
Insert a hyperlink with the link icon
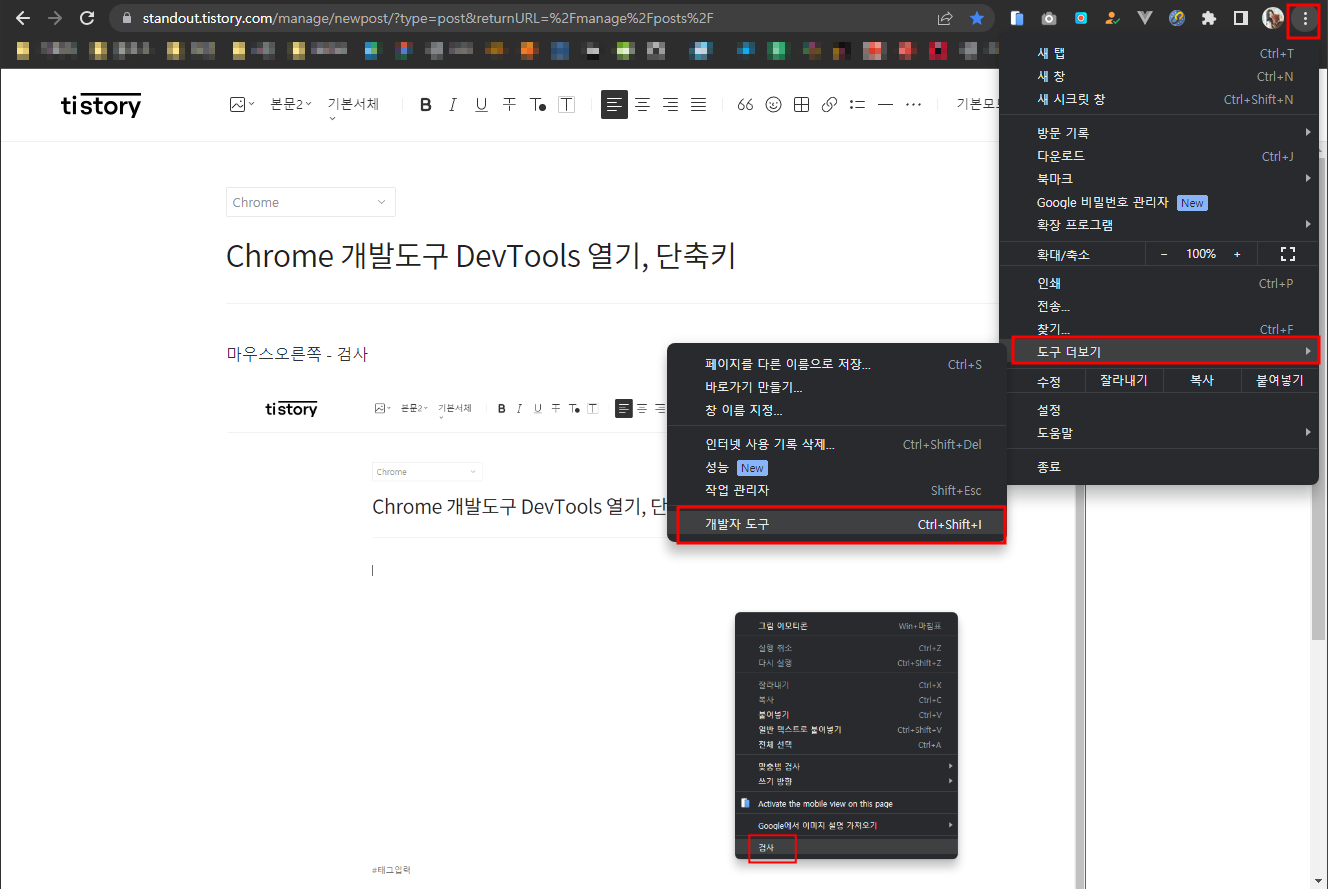click(829, 104)
